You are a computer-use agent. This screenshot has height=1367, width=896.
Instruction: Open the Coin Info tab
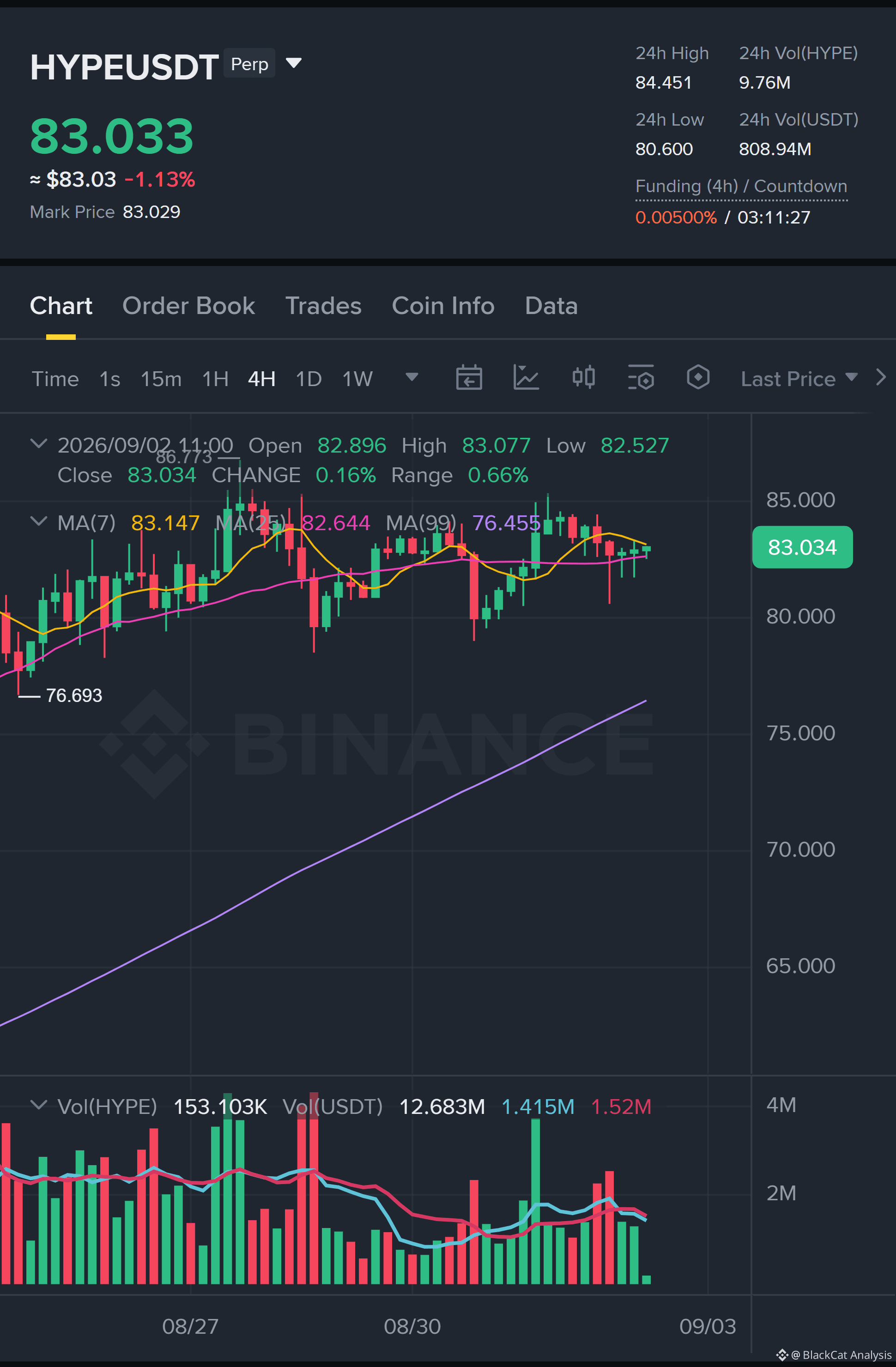click(x=443, y=306)
